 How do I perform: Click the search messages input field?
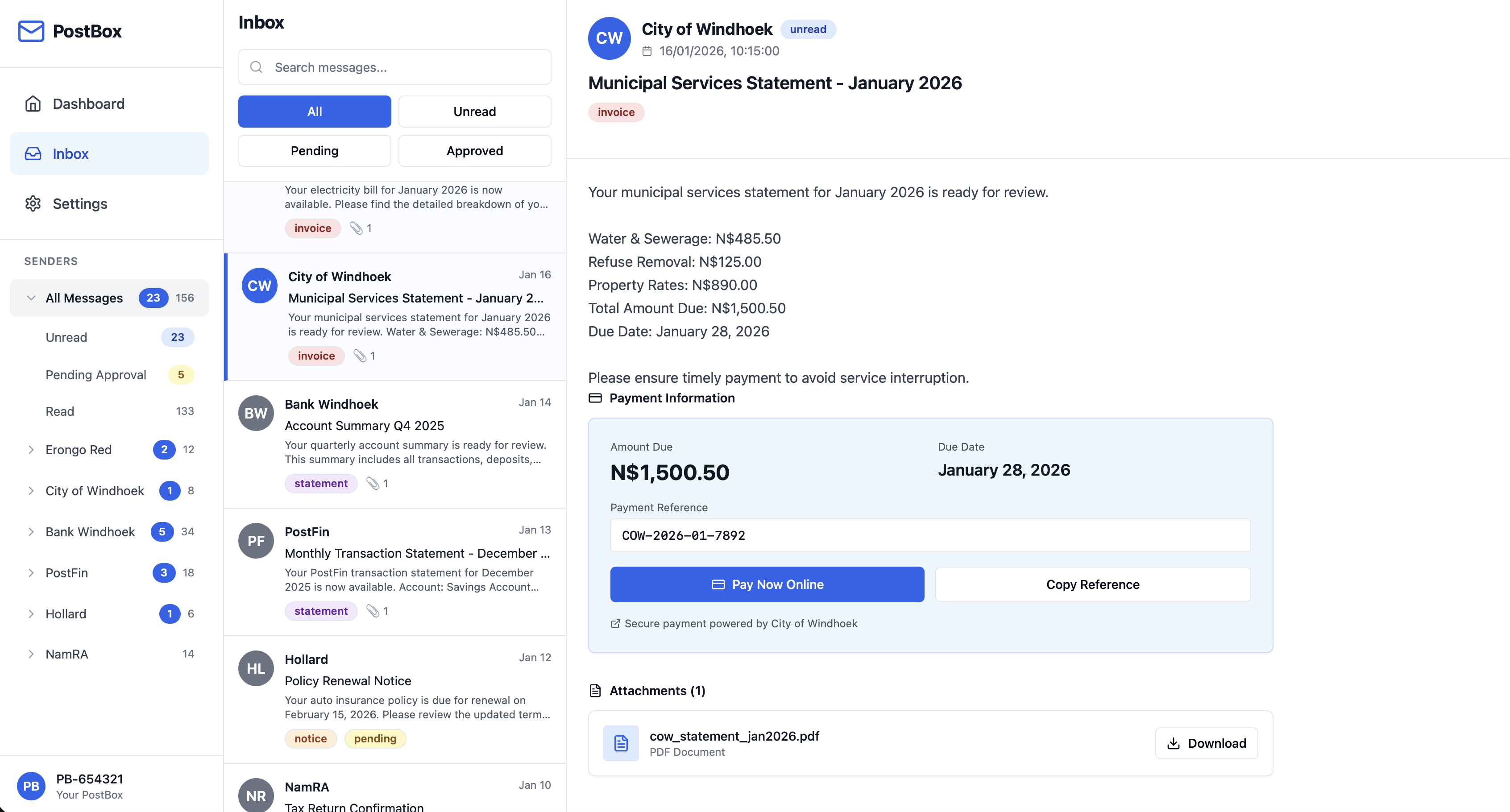(x=394, y=67)
